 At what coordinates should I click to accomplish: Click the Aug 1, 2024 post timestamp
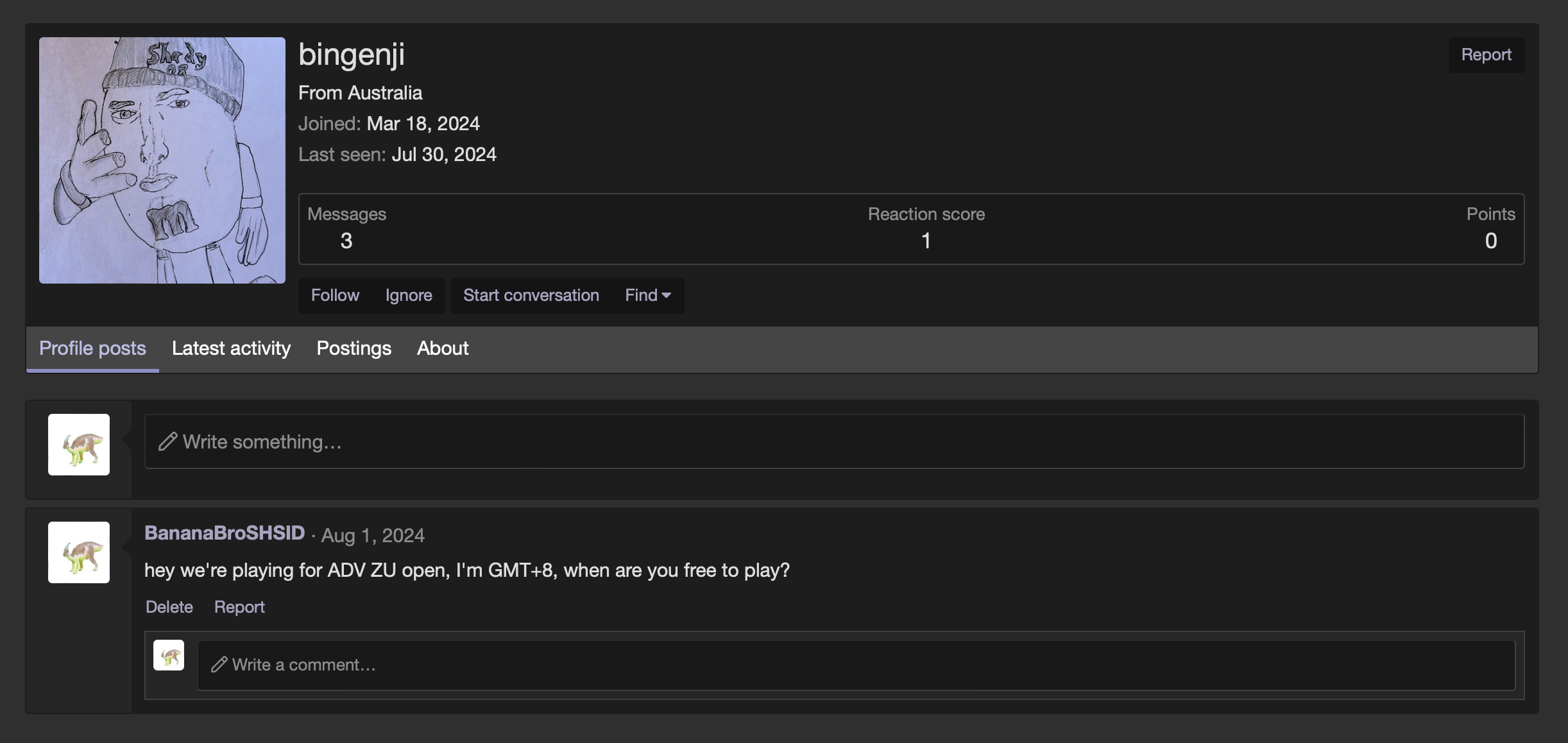[x=373, y=535]
